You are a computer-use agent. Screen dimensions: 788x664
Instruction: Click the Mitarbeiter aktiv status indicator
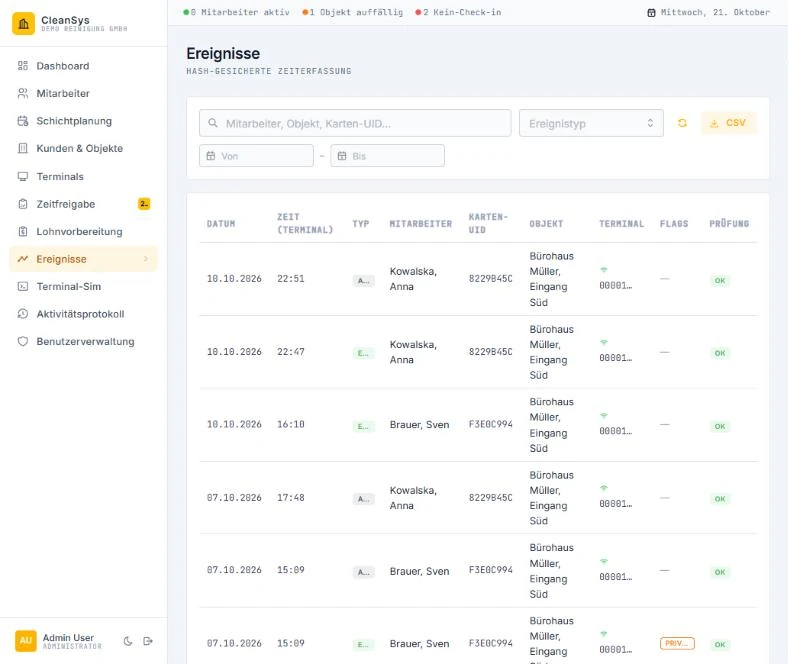236,12
